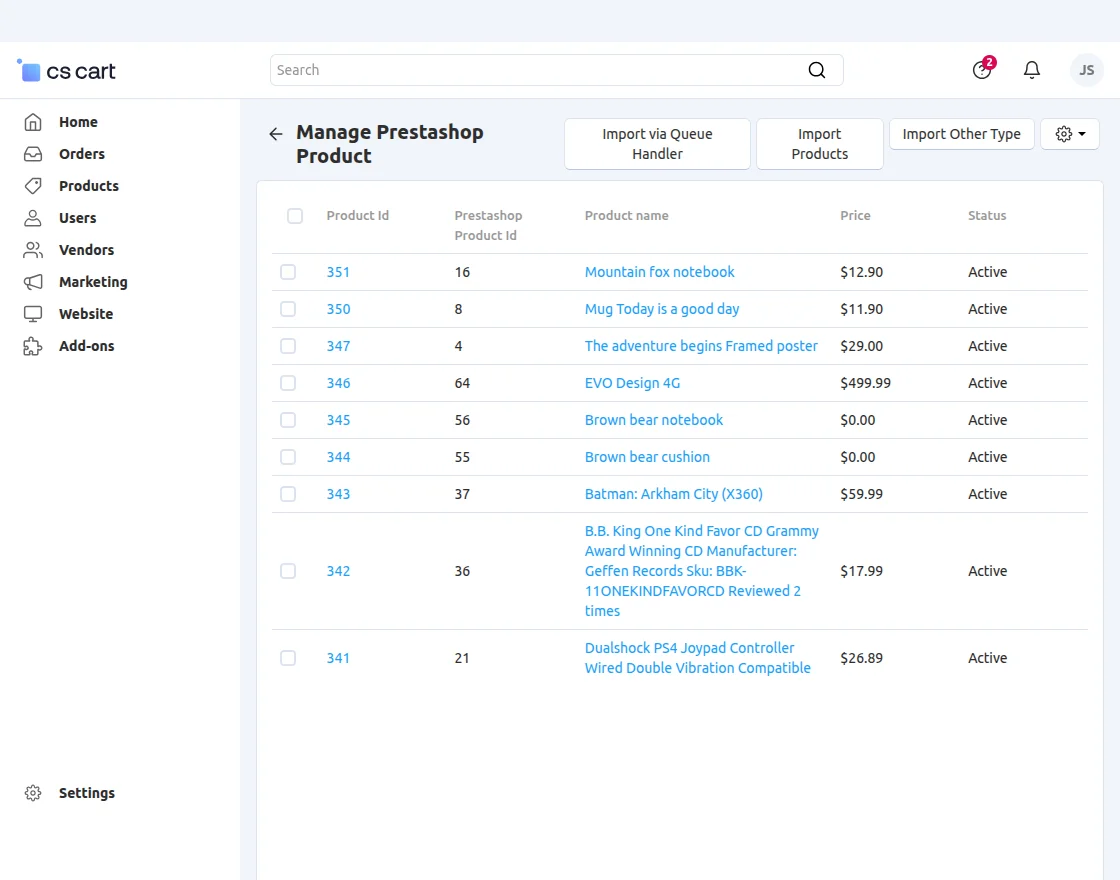Click the back arrow next to Manage Prestashop Product
Viewport: 1120px width, 880px height.
point(275,133)
